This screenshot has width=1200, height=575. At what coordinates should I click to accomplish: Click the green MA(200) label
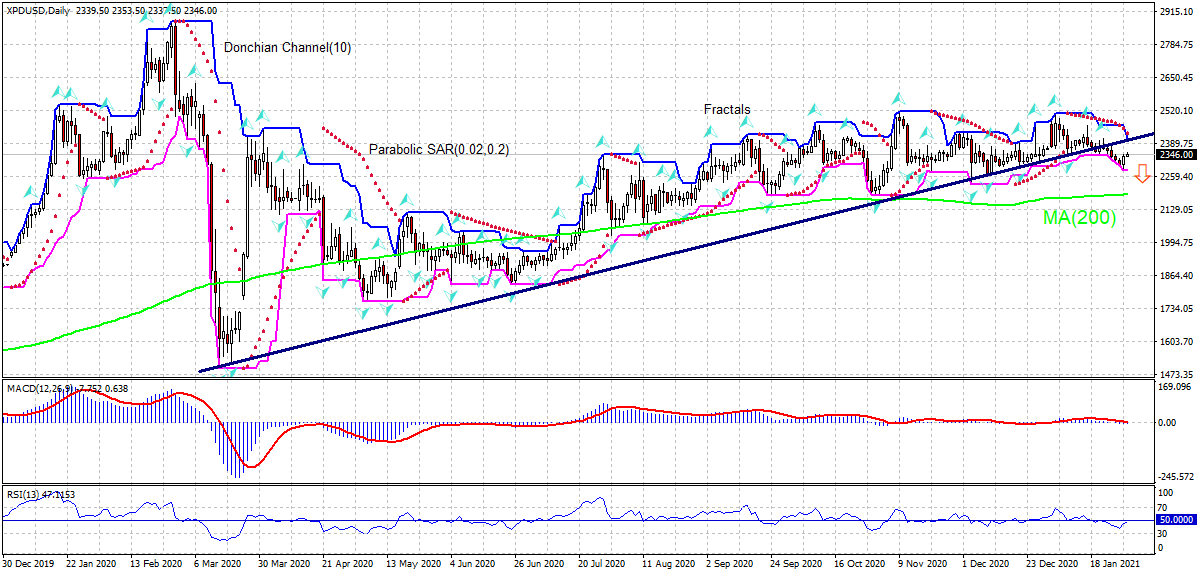click(1079, 217)
